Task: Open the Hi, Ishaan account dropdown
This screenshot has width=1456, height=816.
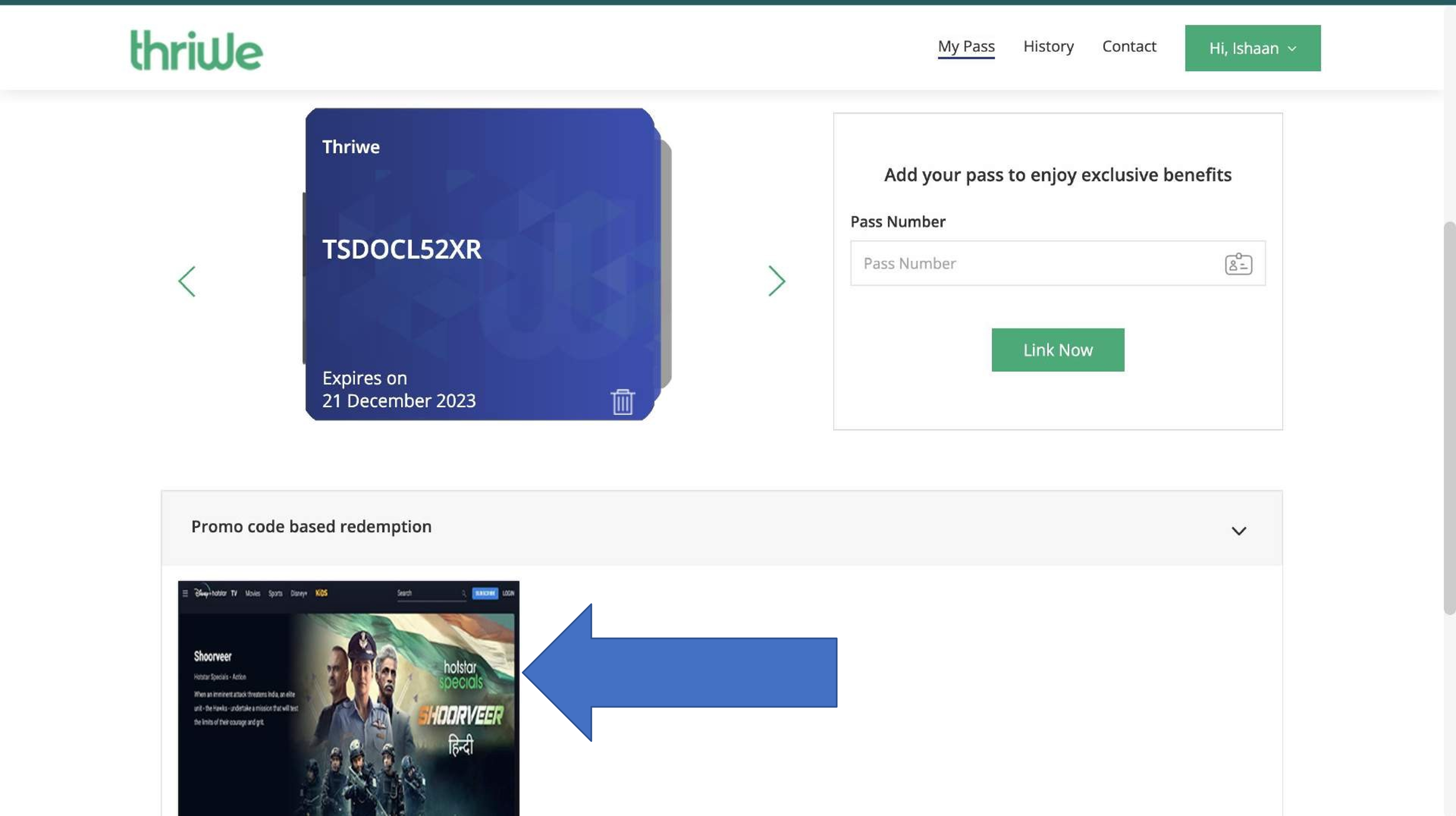Action: coord(1252,48)
